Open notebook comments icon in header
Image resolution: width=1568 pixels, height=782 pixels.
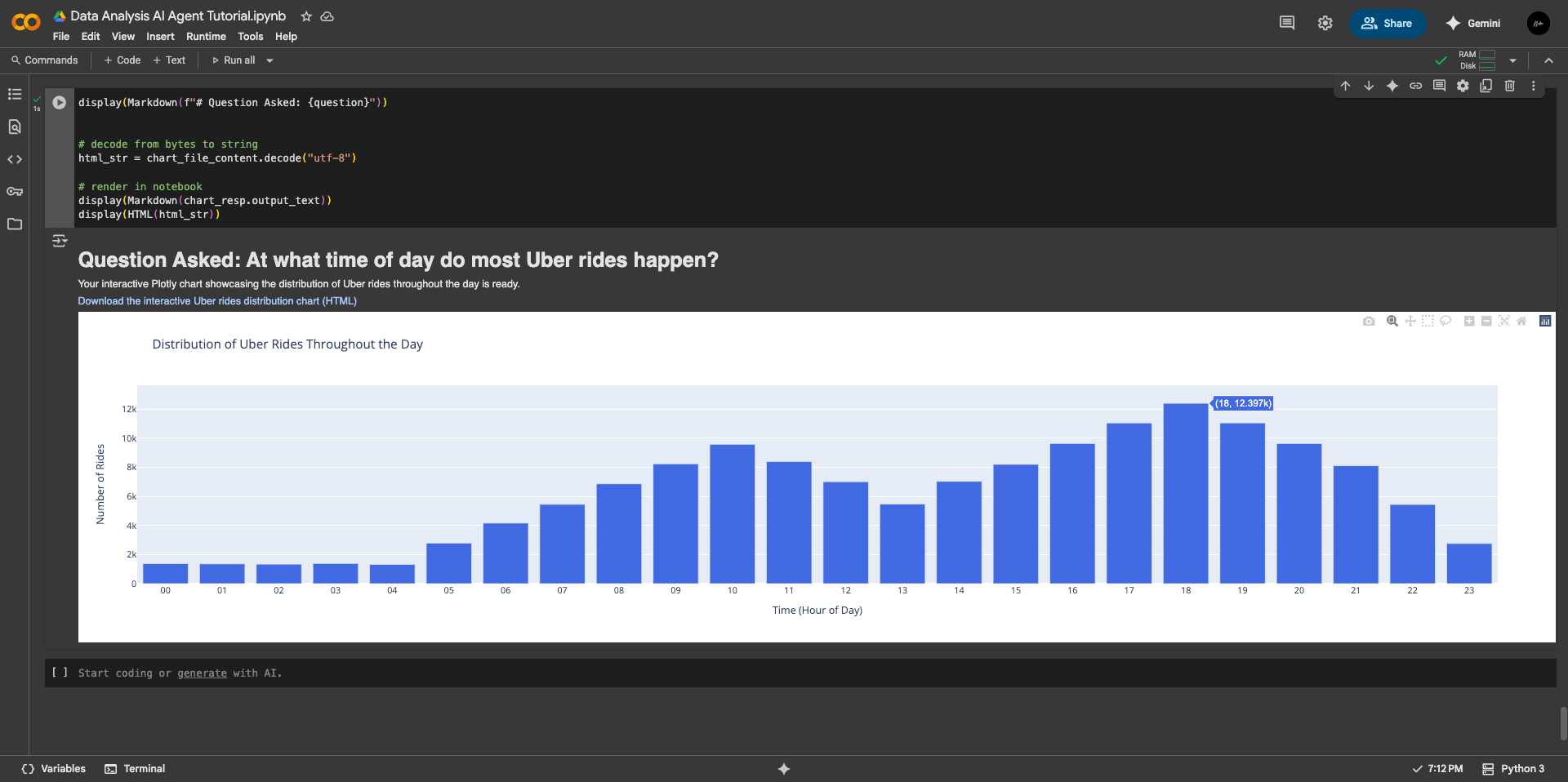[x=1287, y=23]
